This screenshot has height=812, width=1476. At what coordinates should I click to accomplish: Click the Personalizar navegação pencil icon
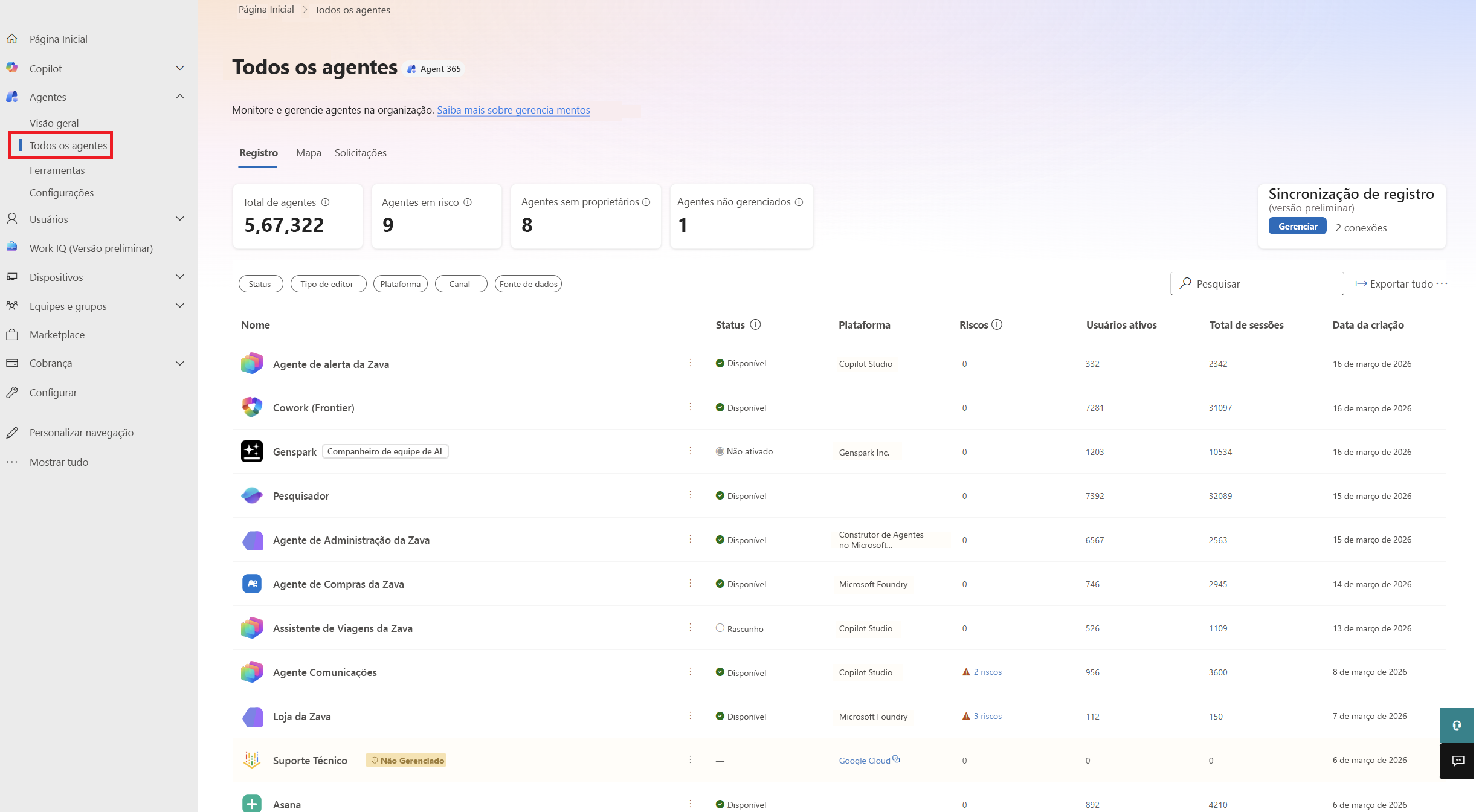tap(12, 433)
